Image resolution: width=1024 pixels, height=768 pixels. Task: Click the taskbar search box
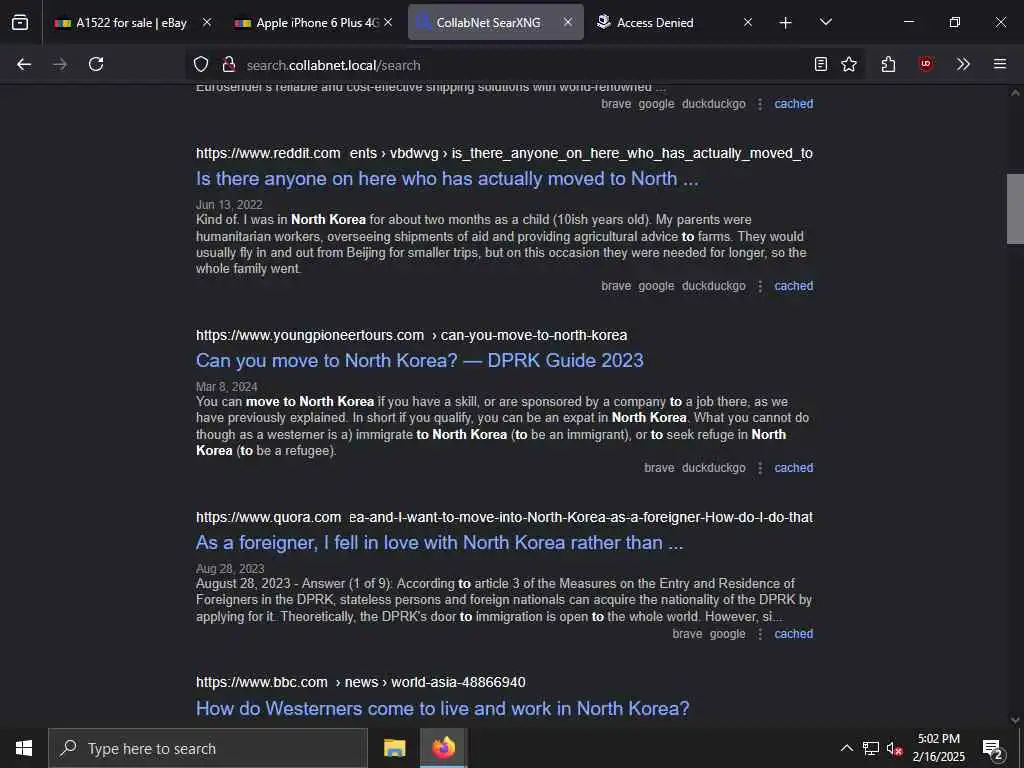coord(208,748)
